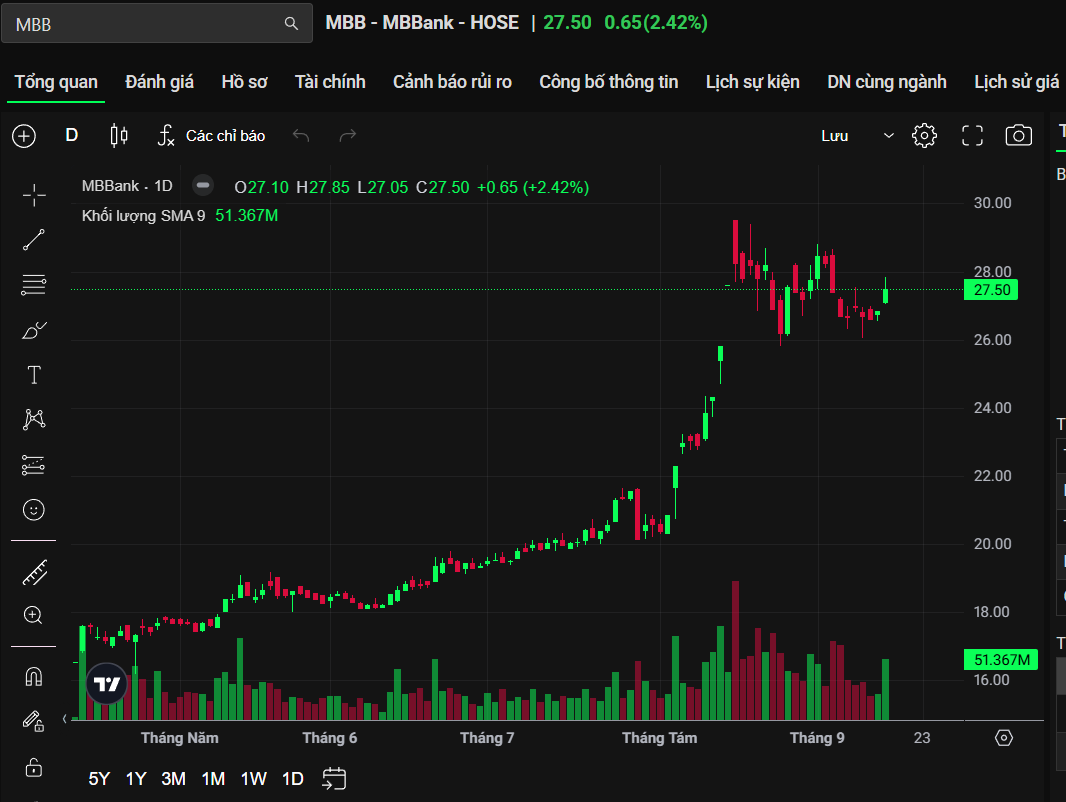Screen dimensions: 1066x802
Task: Open the candlestick chart style picker
Action: coord(119,135)
